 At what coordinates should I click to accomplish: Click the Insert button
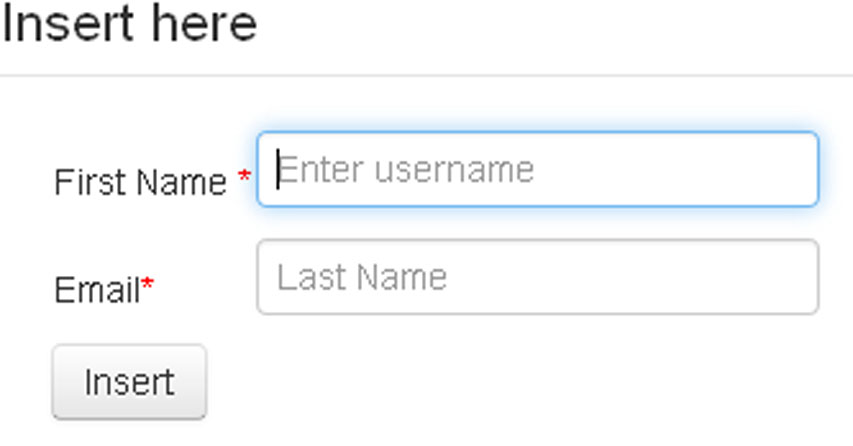pyautogui.click(x=129, y=382)
